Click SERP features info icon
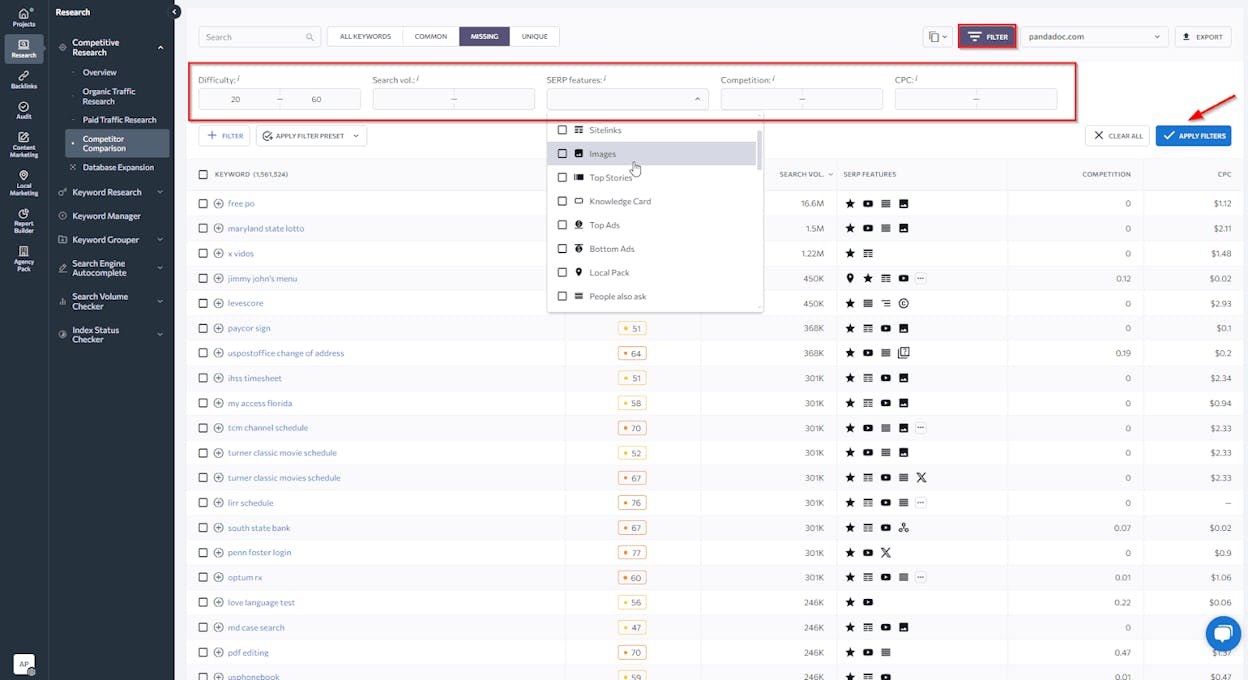 click(605, 78)
